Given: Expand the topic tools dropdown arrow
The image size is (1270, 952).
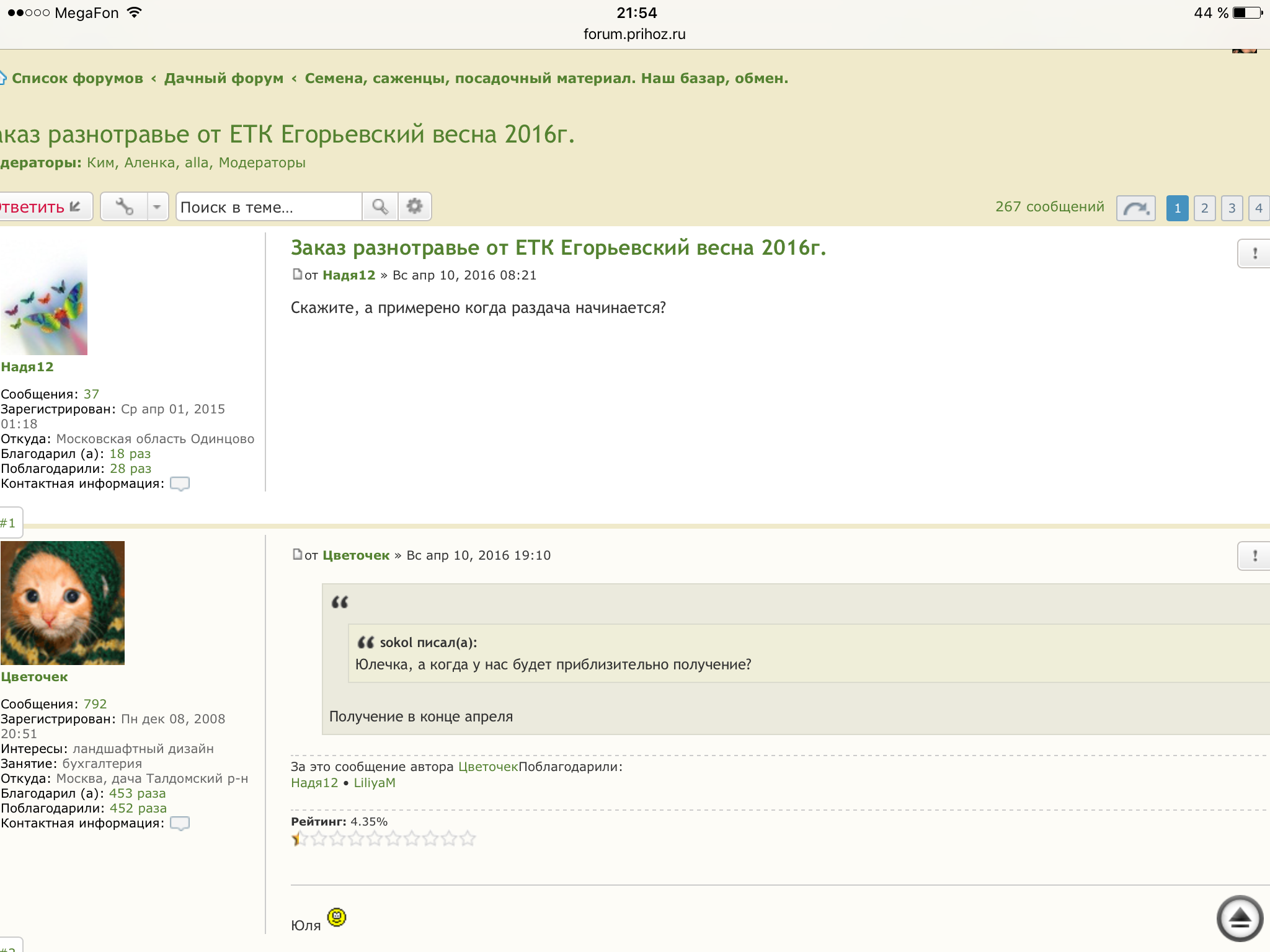Looking at the screenshot, I should point(158,207).
